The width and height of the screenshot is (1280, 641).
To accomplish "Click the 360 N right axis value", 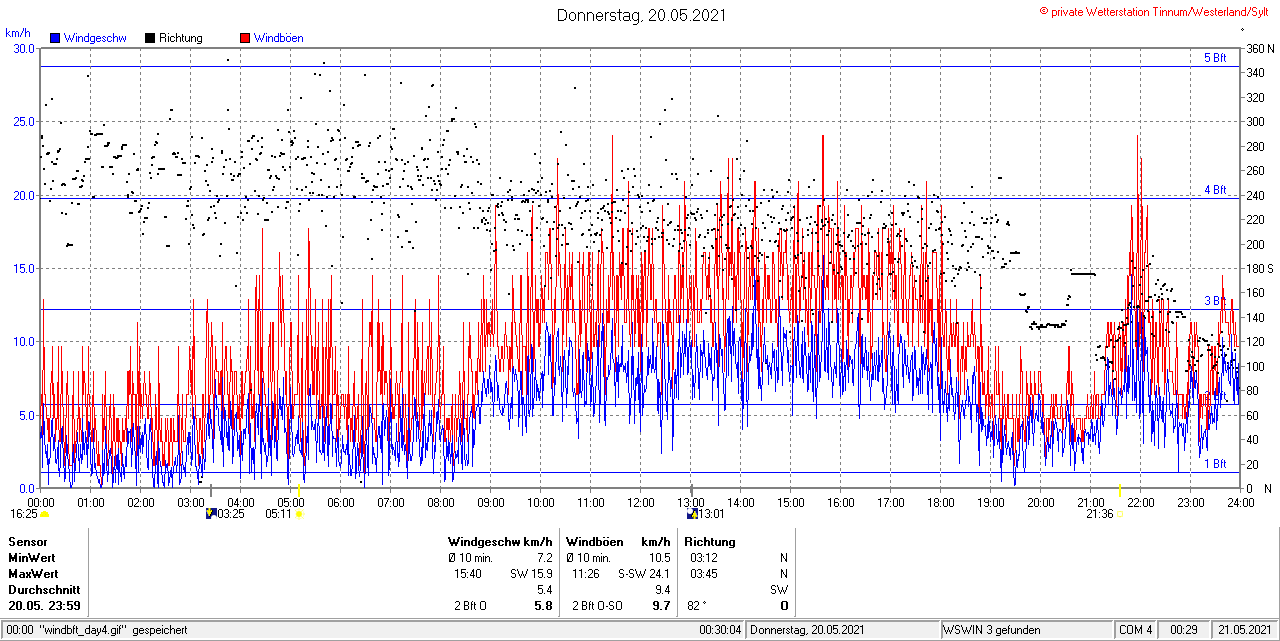I will (1259, 48).
